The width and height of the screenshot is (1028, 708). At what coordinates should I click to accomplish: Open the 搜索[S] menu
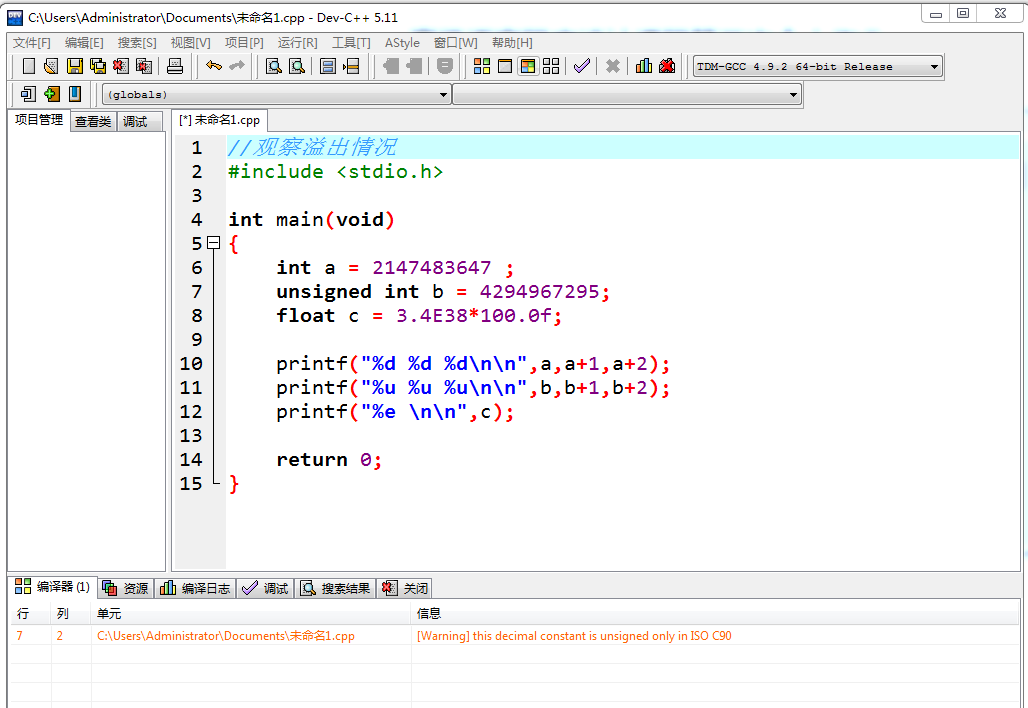point(137,43)
